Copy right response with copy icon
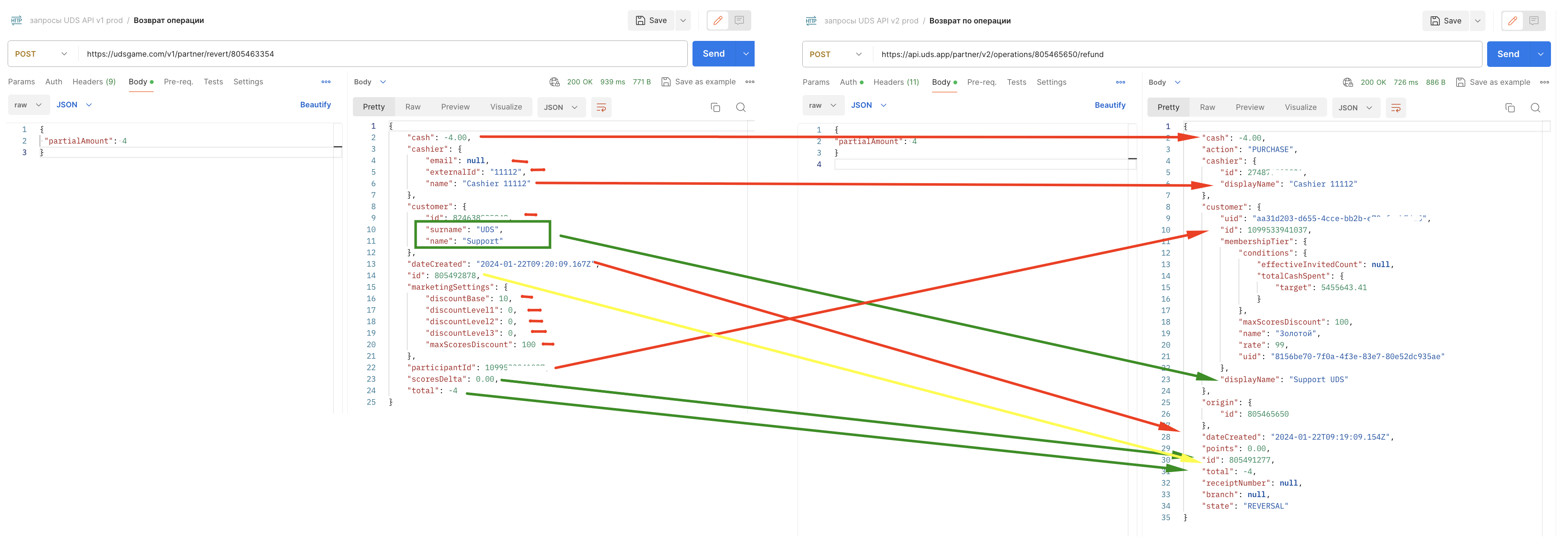Image resolution: width=1568 pixels, height=541 pixels. click(x=1510, y=108)
